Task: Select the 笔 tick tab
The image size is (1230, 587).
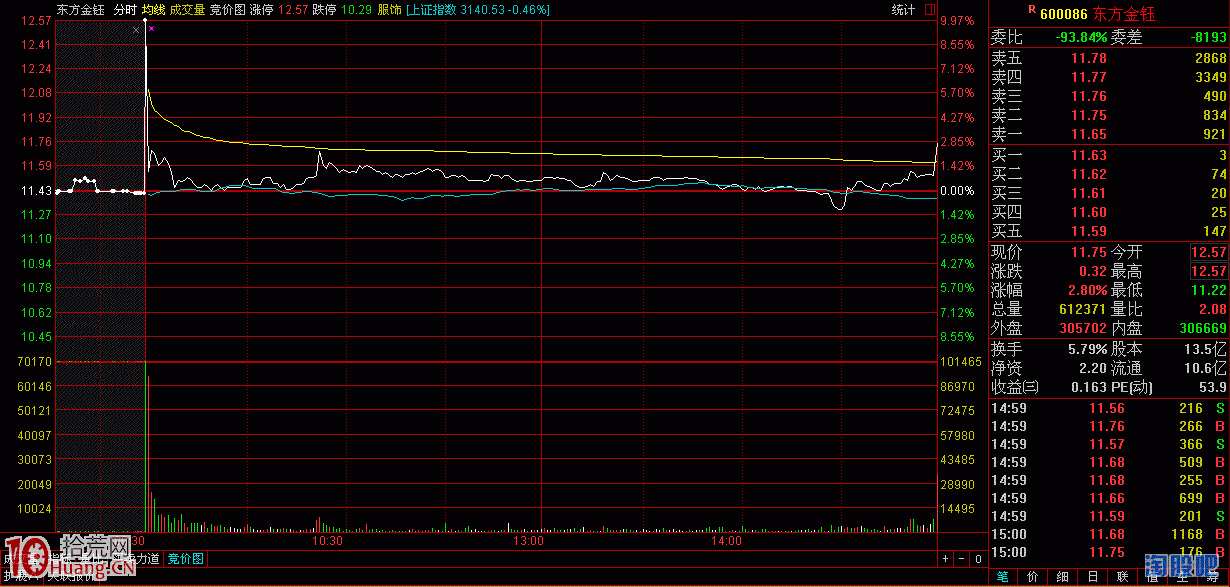Action: coord(1004,577)
